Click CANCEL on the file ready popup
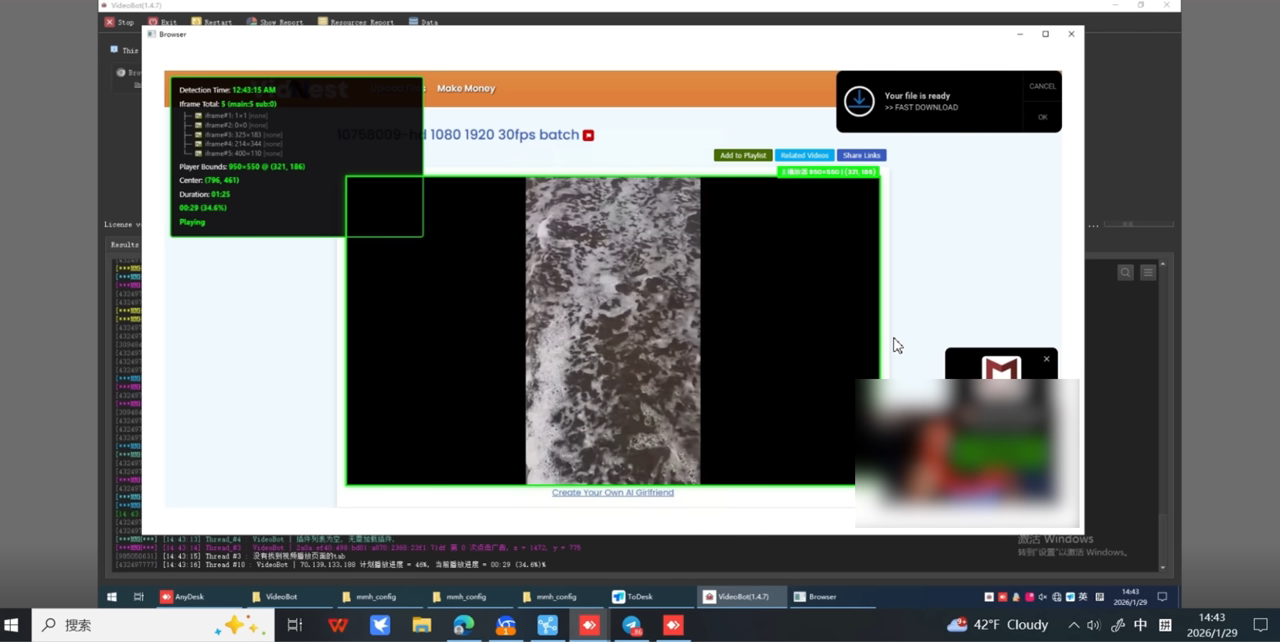This screenshot has height=642, width=1280. click(1042, 86)
